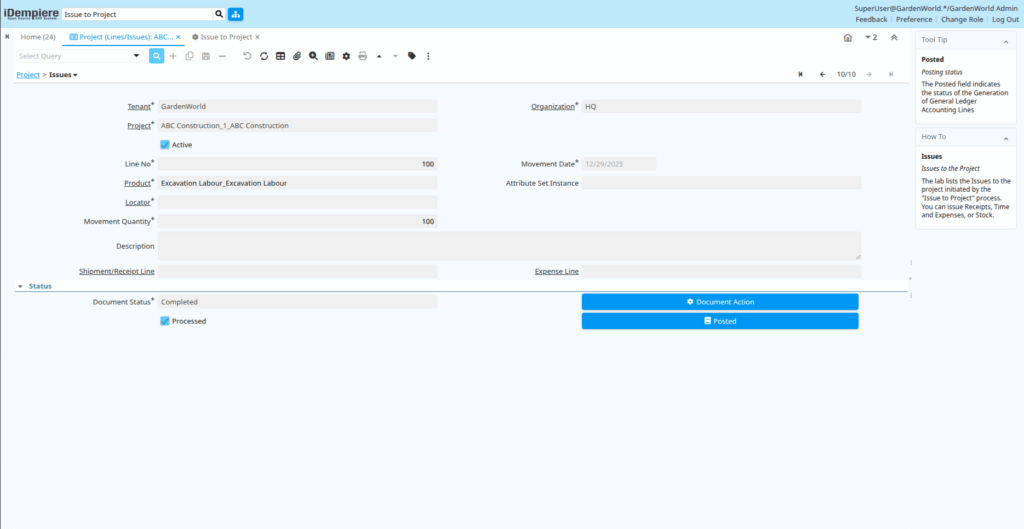Collapse the left side panel arrow
The image size is (1024, 529).
point(7,37)
